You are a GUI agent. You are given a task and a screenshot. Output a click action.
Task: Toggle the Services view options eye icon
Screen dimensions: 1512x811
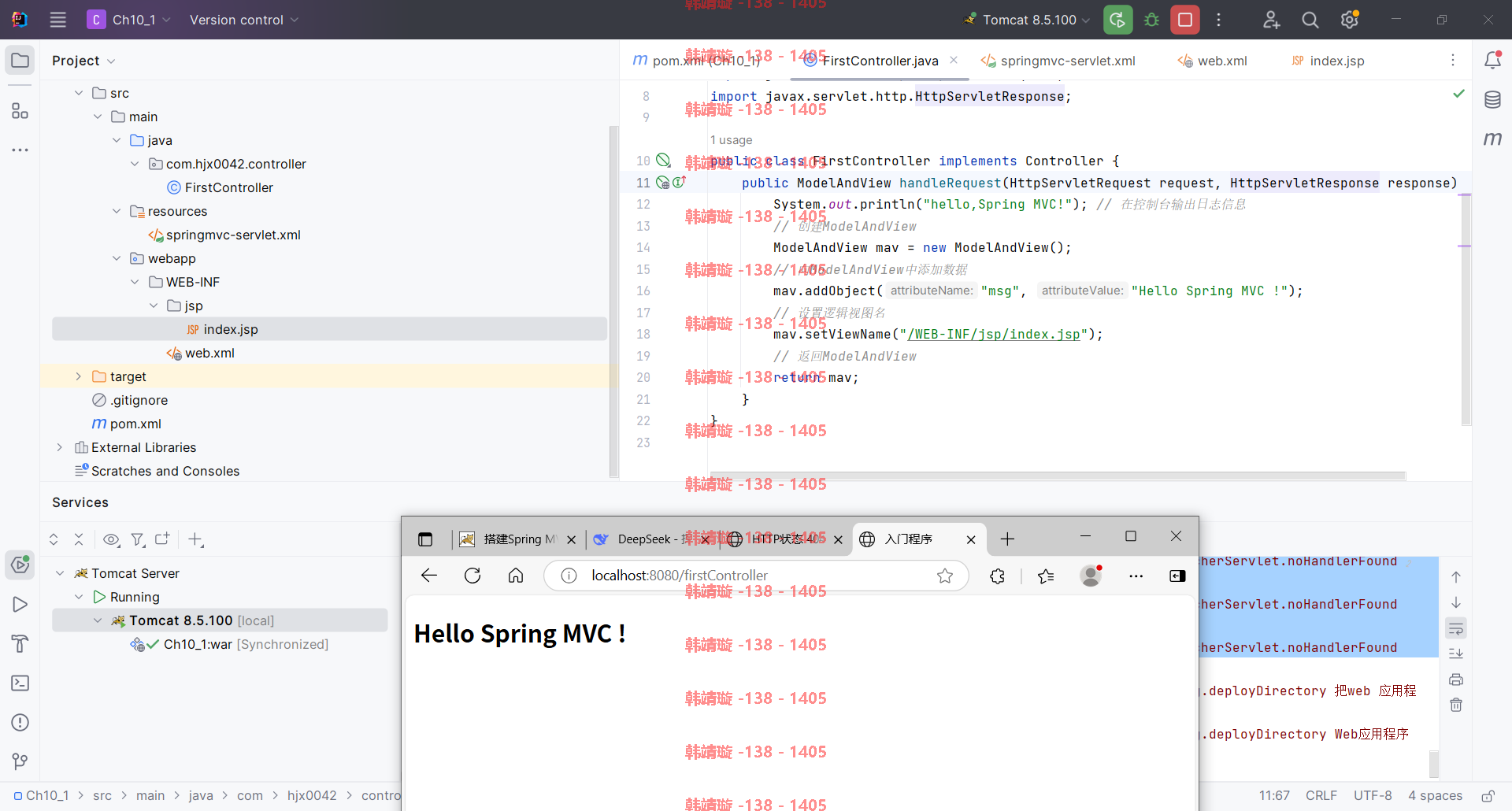coord(111,539)
